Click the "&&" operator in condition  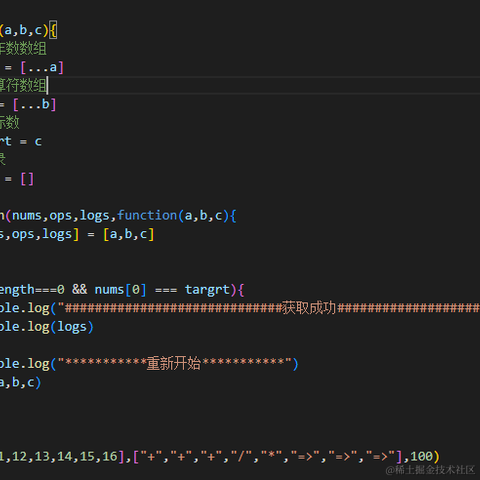click(80, 289)
